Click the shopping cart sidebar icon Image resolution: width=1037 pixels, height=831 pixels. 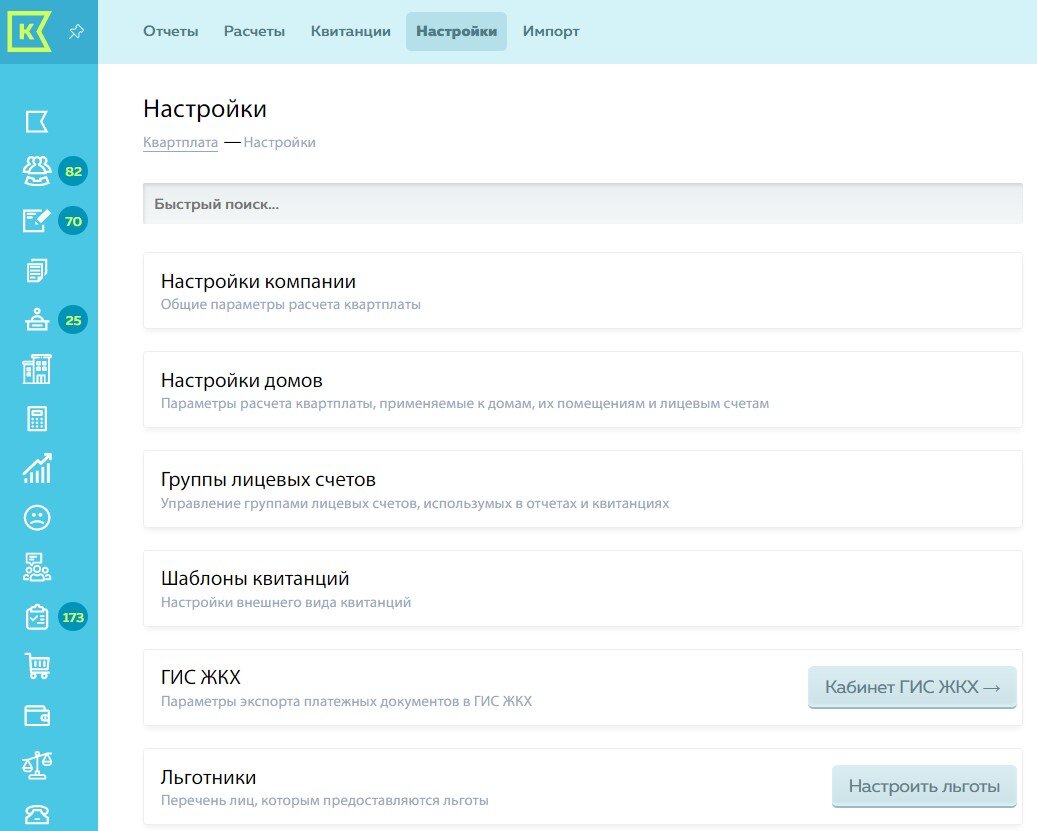click(x=36, y=666)
